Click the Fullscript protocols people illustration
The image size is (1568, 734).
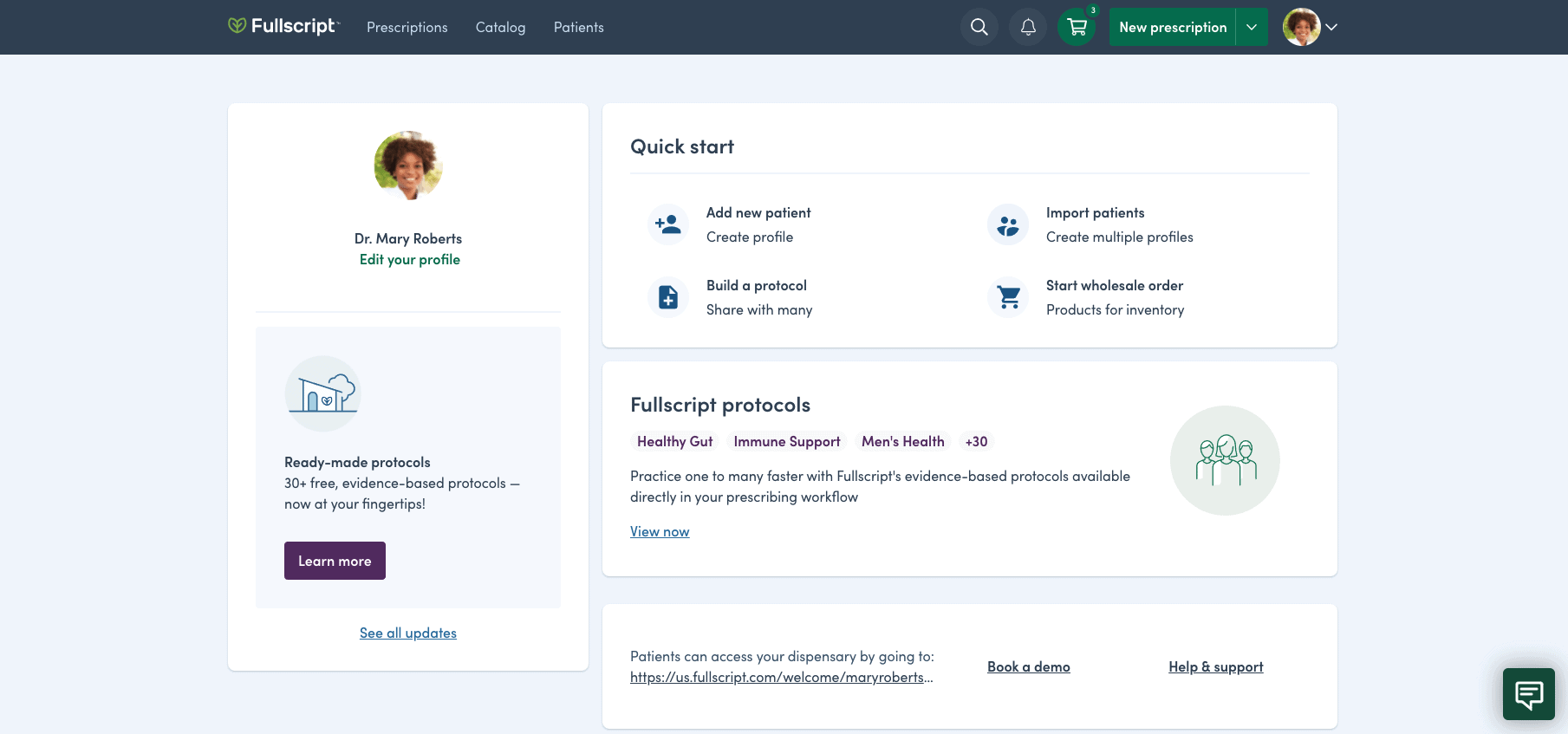(1225, 460)
